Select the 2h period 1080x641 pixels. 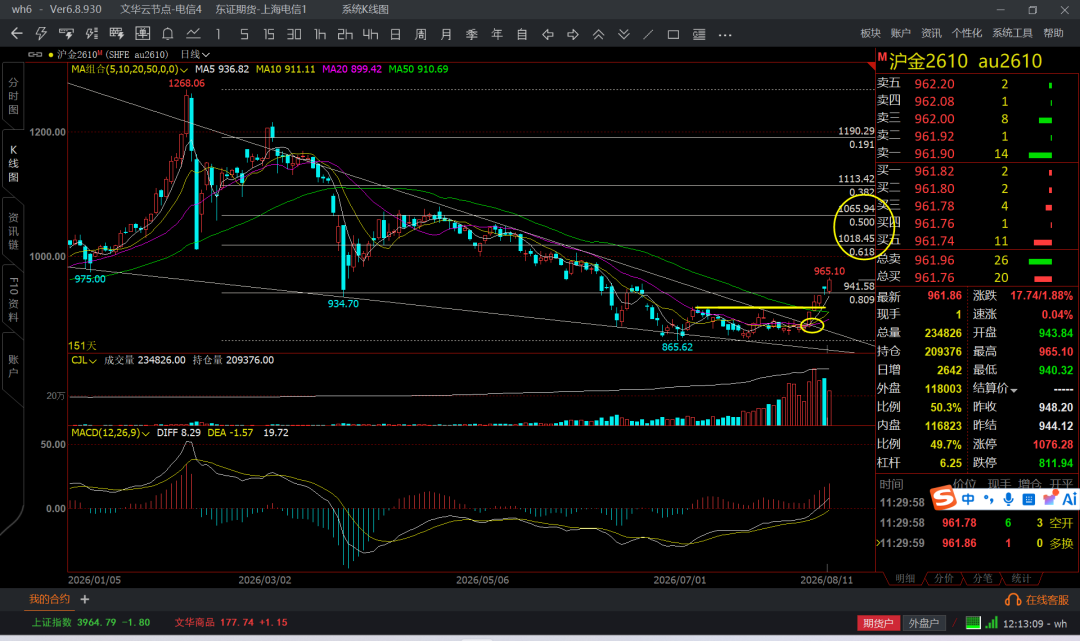345,34
